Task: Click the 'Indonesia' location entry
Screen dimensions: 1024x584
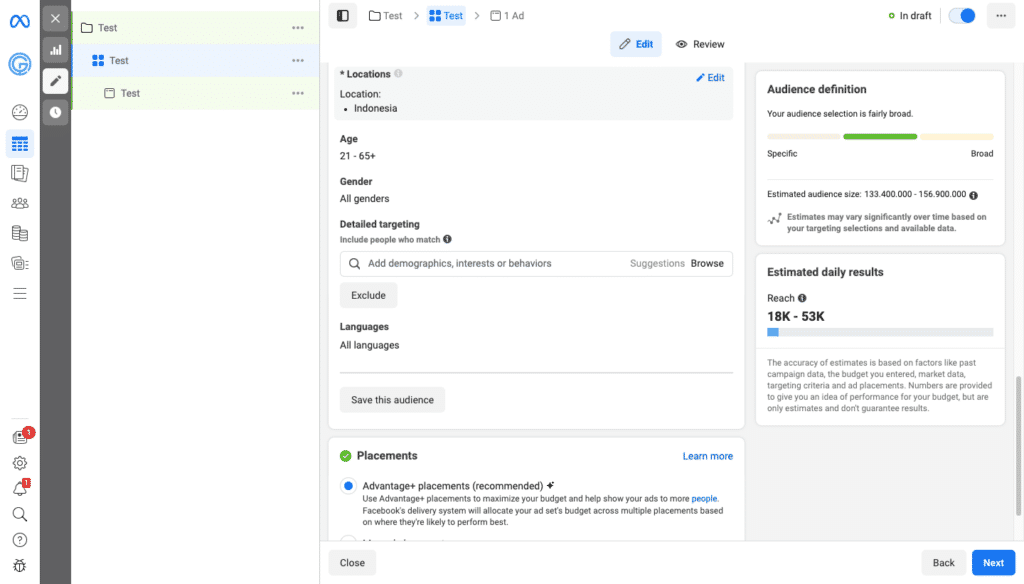Action: (x=376, y=108)
